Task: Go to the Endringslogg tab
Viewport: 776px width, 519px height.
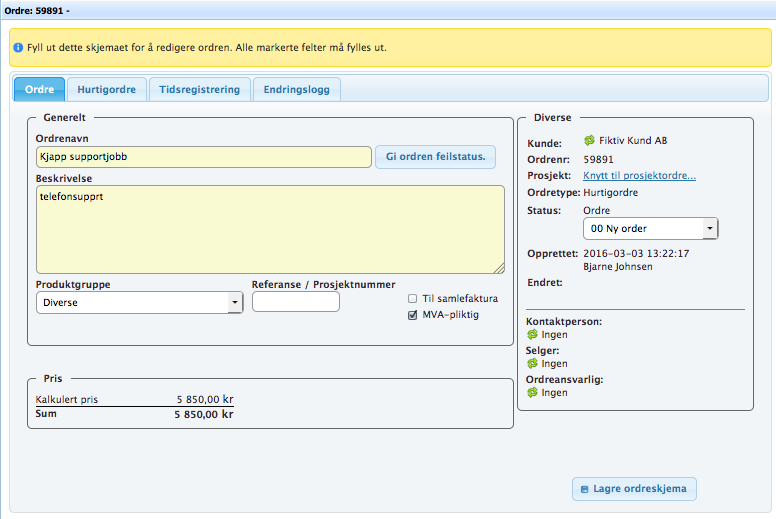Action: click(297, 89)
